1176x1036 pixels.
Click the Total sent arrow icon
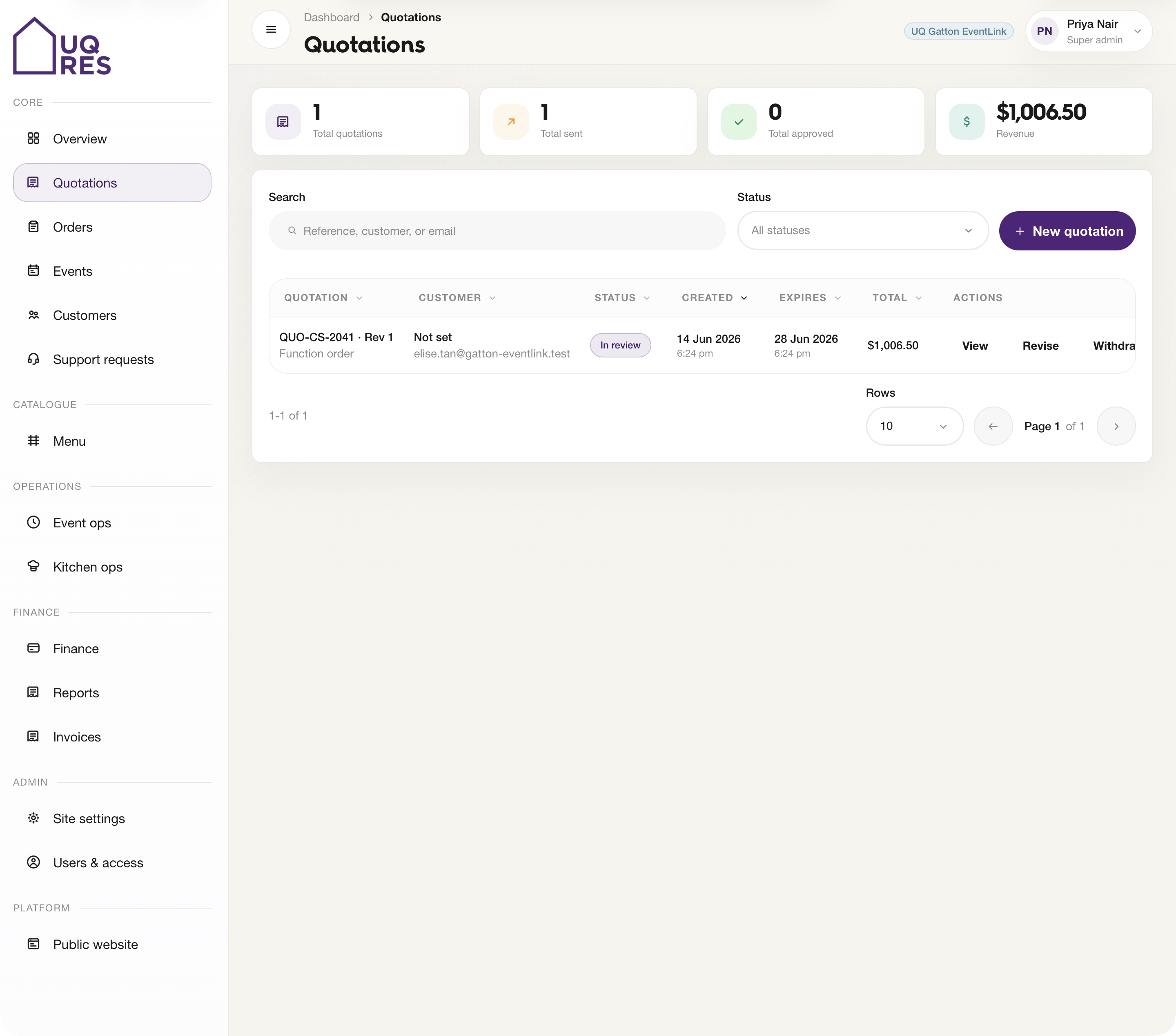pyautogui.click(x=511, y=121)
